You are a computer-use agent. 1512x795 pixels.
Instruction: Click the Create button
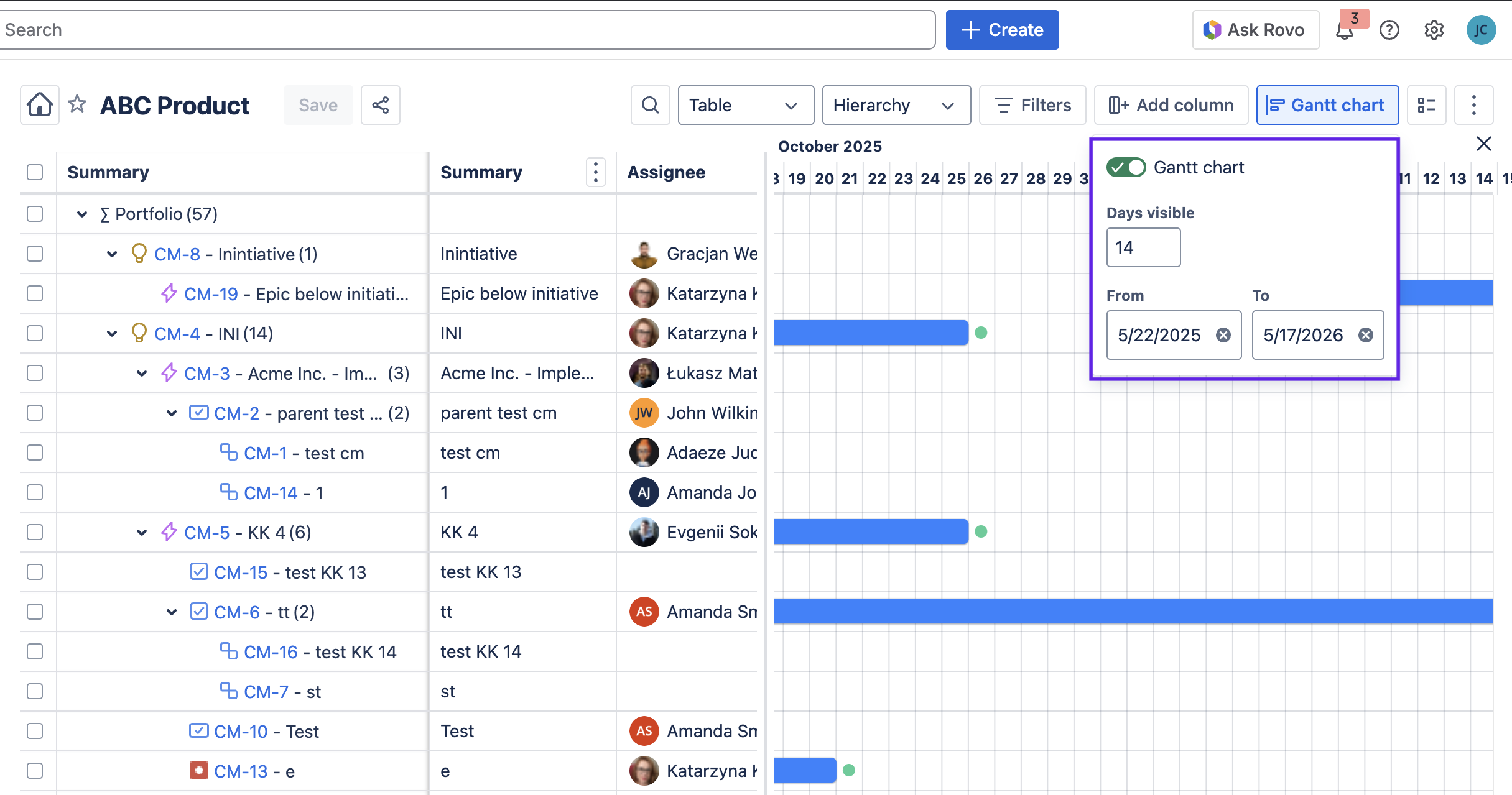(1001, 29)
